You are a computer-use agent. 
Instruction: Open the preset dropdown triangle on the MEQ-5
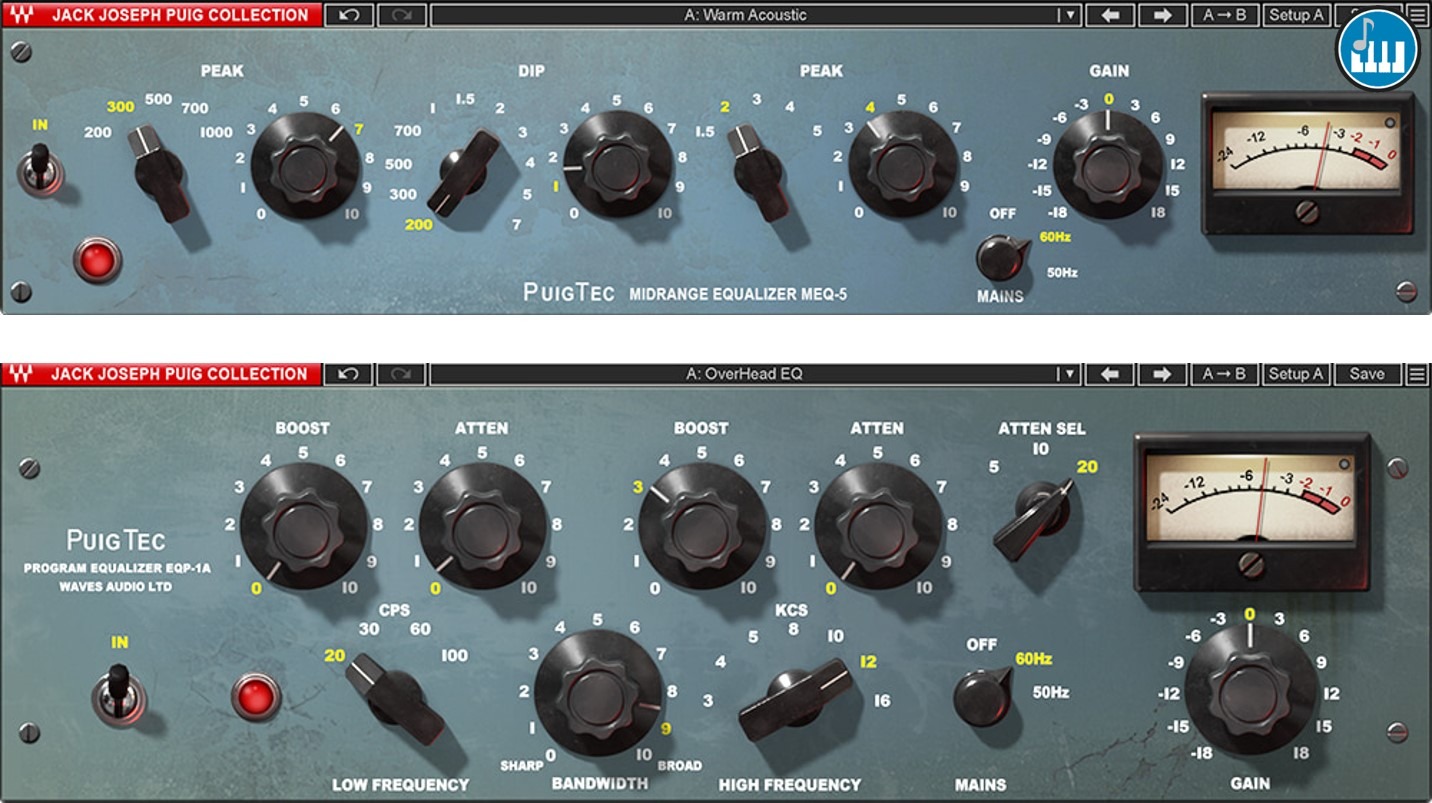(x=1072, y=15)
